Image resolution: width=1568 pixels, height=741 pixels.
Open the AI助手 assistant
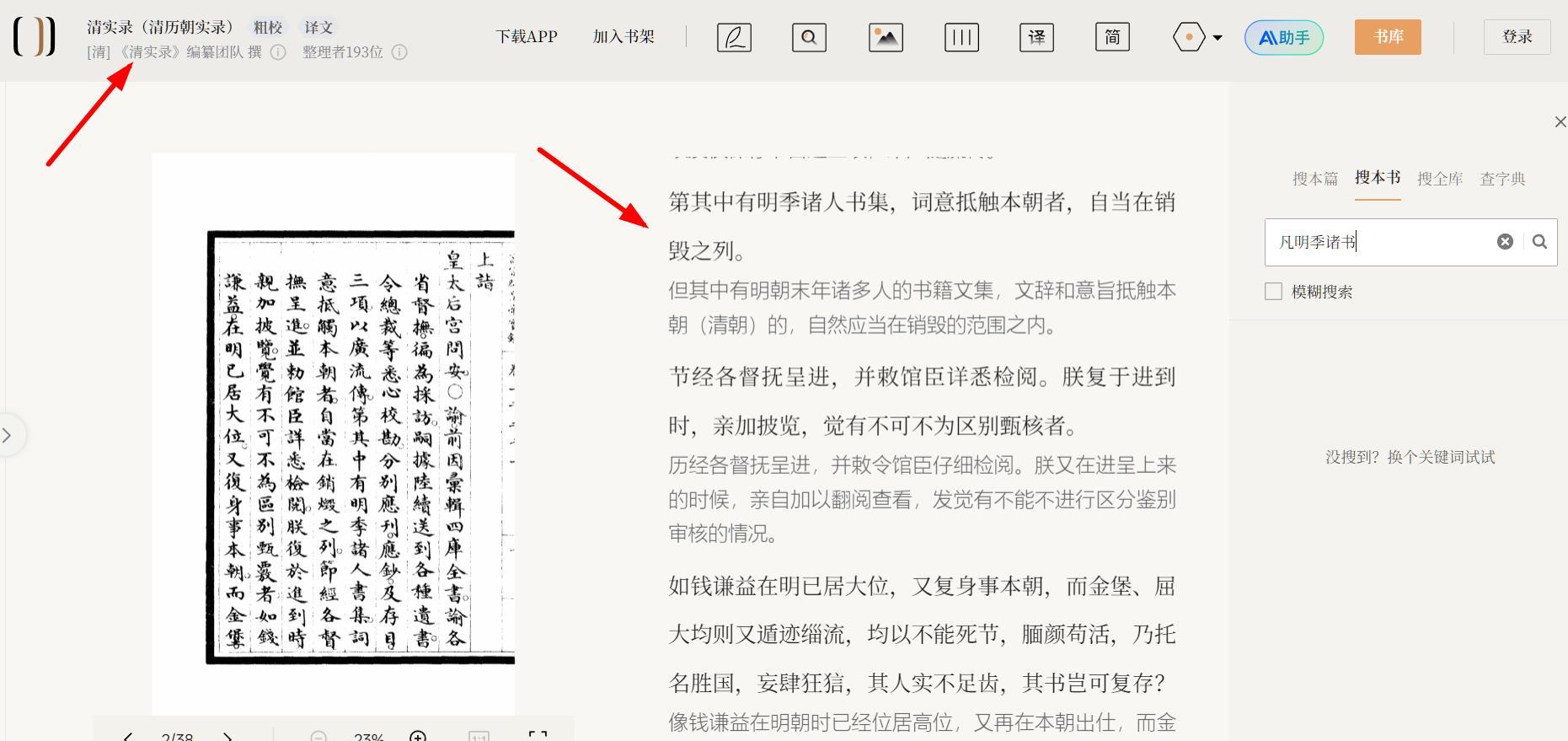coord(1284,37)
